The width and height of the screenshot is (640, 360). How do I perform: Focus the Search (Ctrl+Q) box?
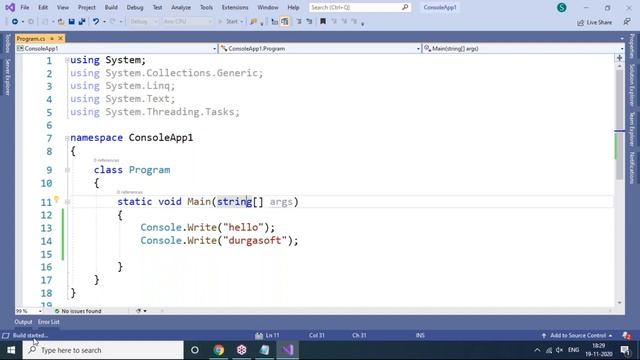360,7
